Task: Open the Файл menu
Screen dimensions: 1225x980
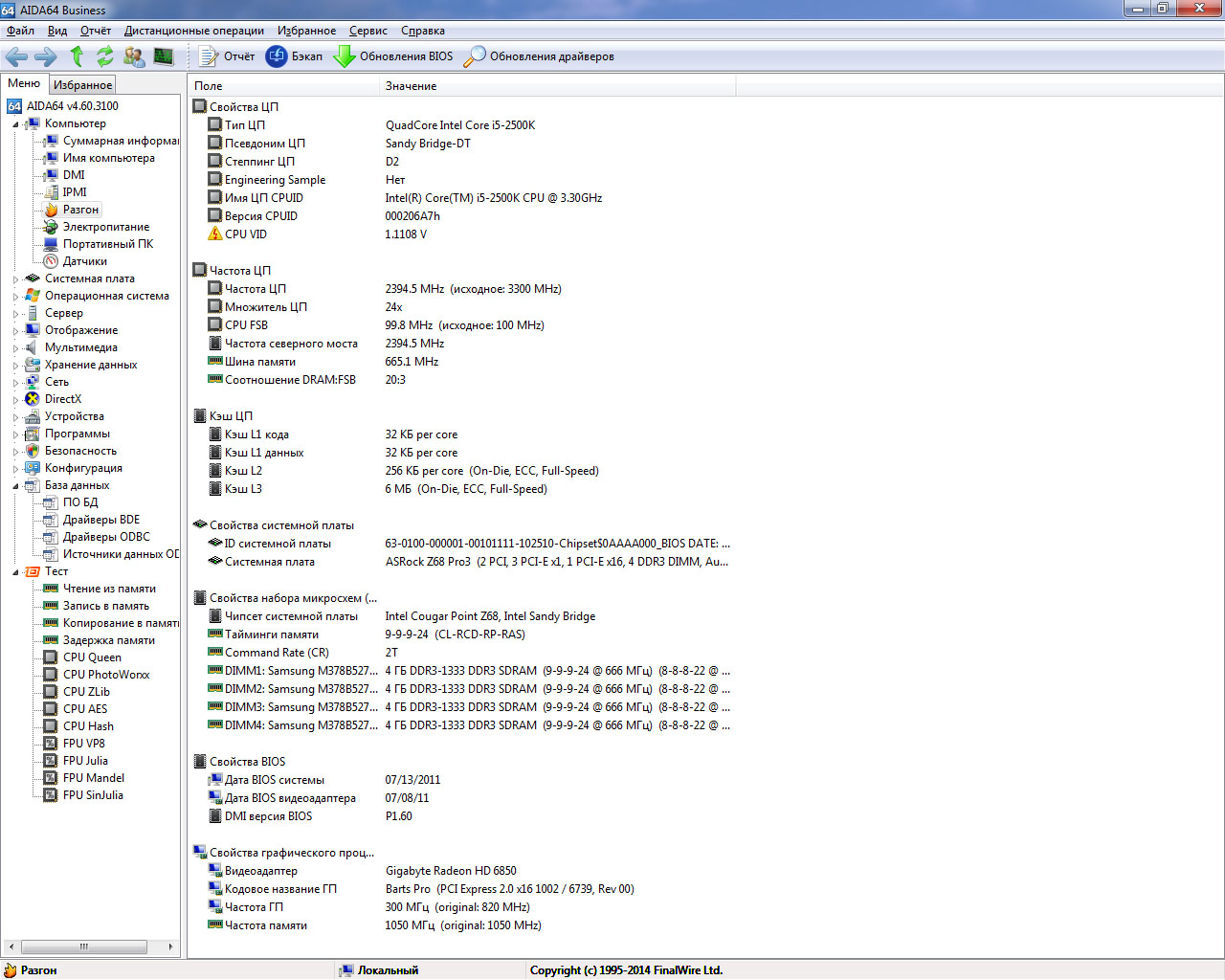Action: point(20,31)
